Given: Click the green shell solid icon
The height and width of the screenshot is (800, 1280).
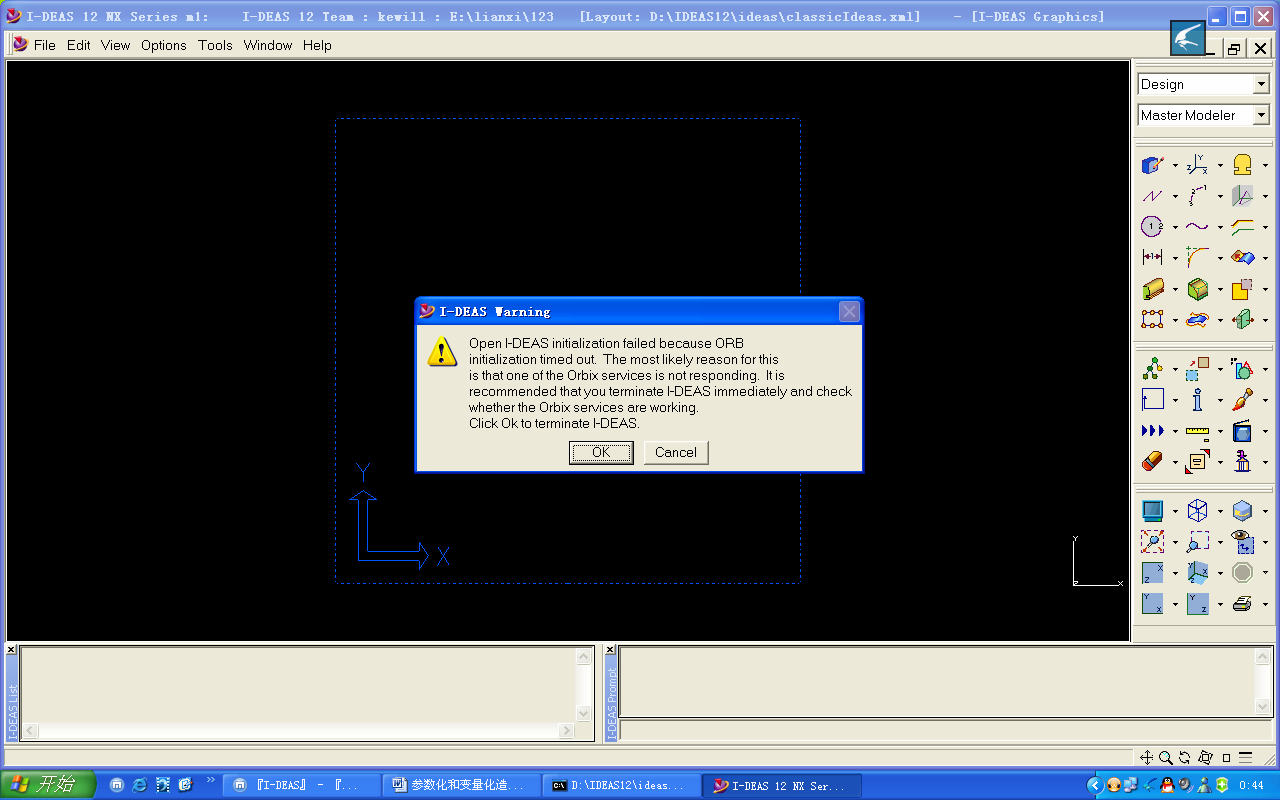Looking at the screenshot, I should 1197,290.
